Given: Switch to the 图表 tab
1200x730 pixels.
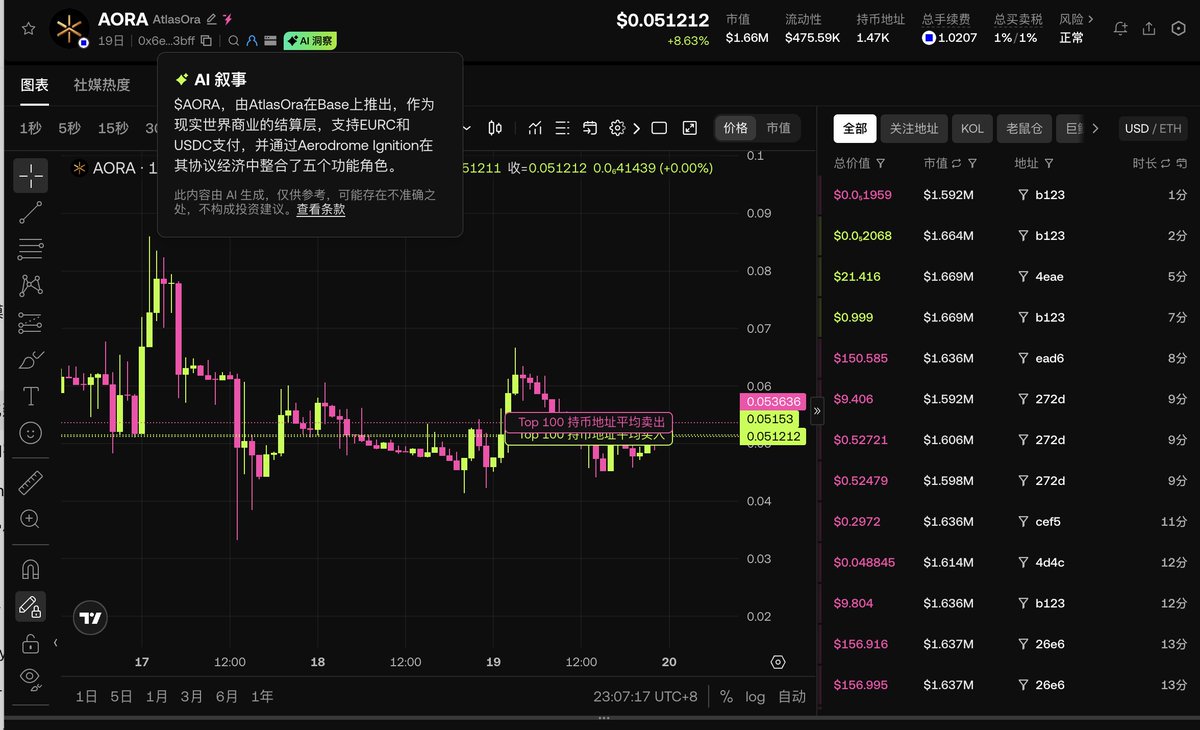Looking at the screenshot, I should click(x=35, y=85).
